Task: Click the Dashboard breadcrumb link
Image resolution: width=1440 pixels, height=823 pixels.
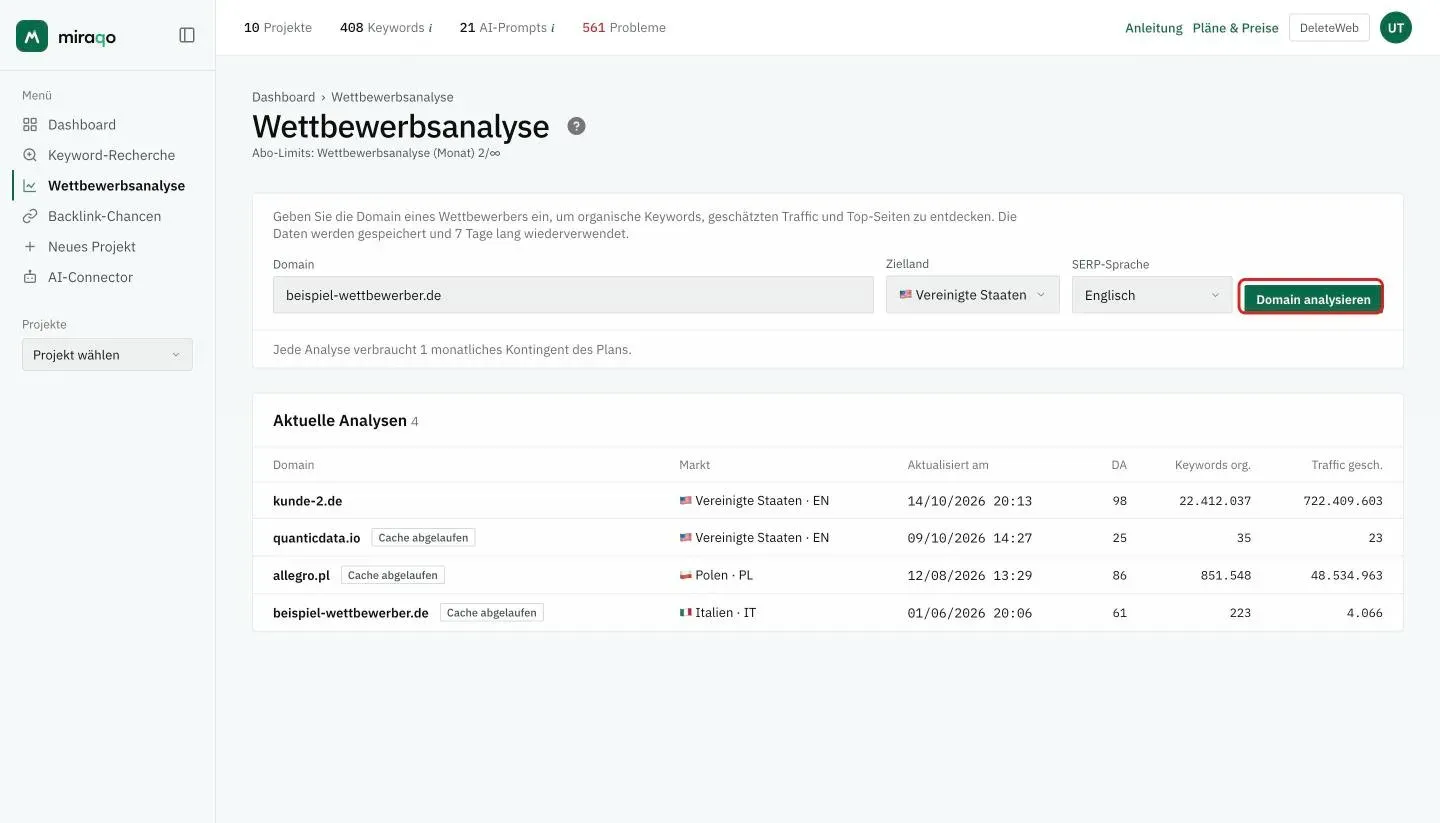Action: 283,97
